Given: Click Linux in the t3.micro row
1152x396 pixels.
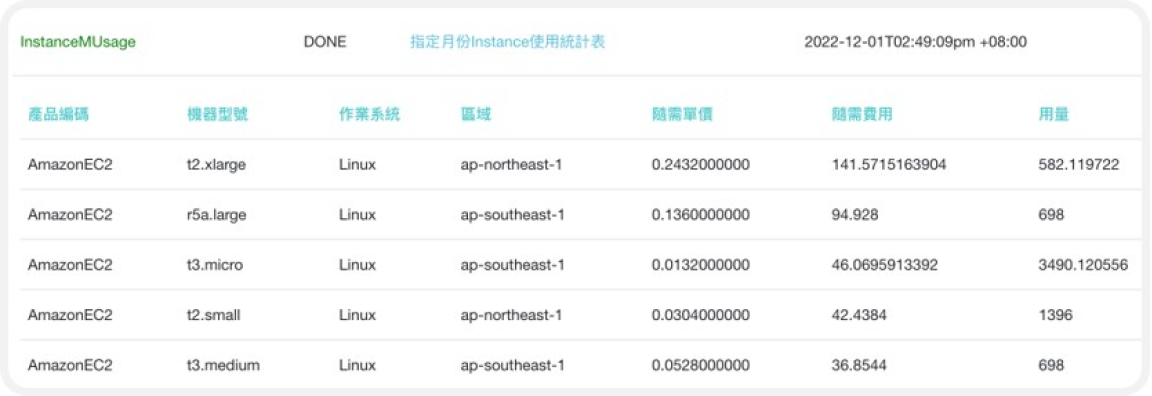Looking at the screenshot, I should coord(357,264).
